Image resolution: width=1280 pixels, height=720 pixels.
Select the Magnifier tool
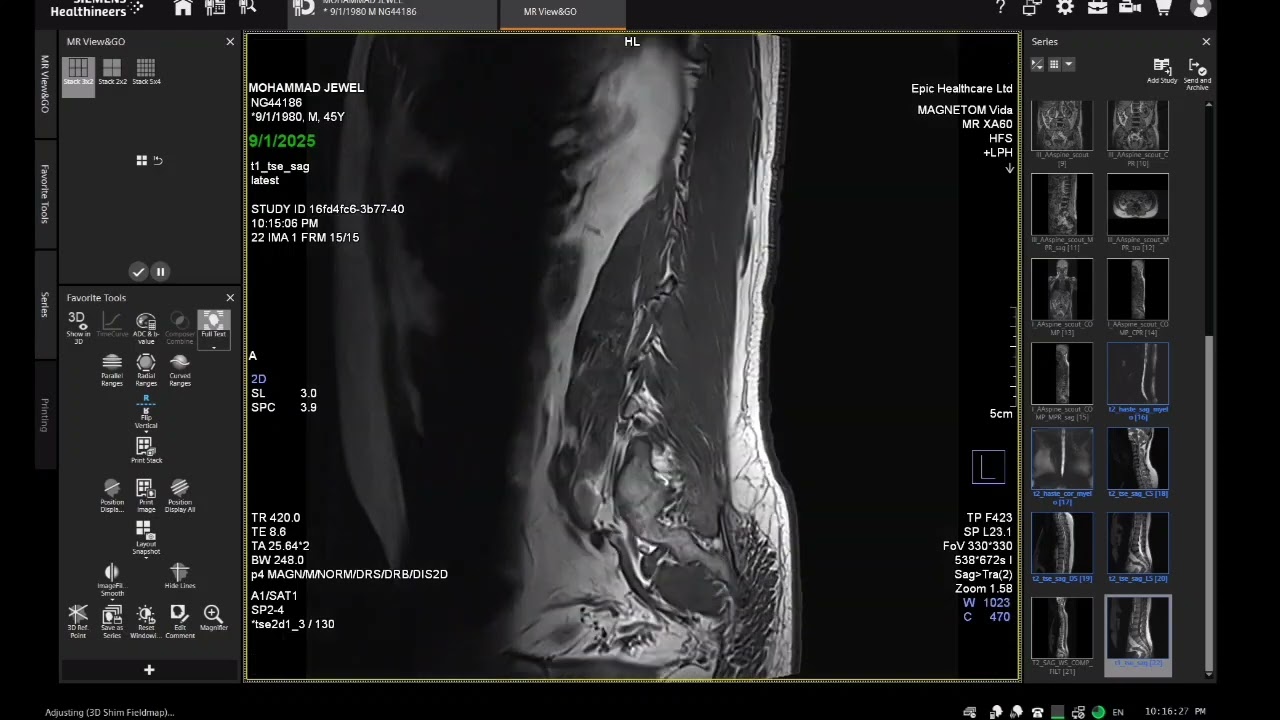pyautogui.click(x=214, y=618)
